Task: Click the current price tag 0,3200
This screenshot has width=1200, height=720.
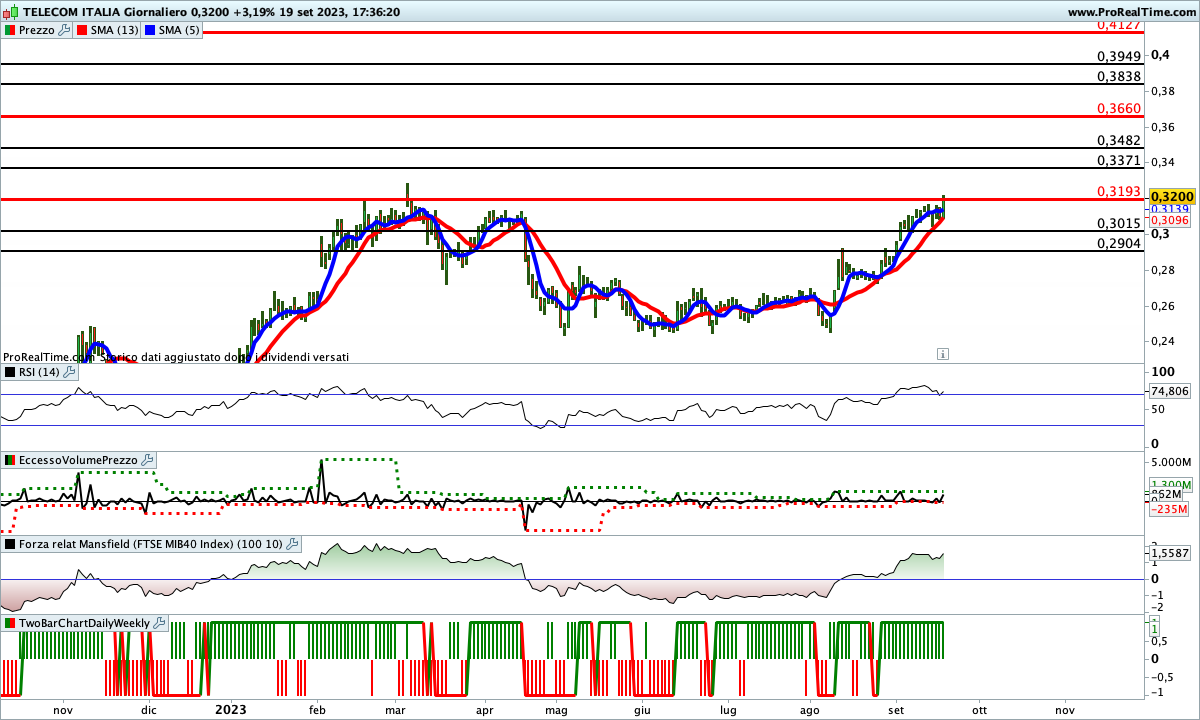Action: [x=1173, y=196]
